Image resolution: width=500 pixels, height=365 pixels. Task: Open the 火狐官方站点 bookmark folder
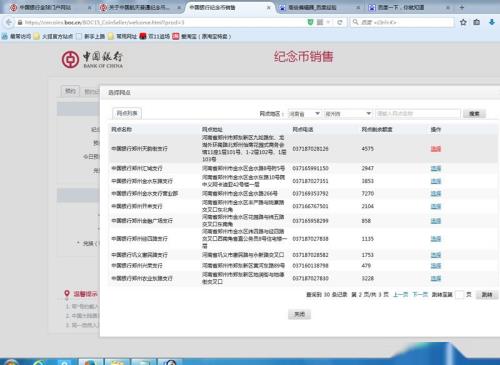53,36
